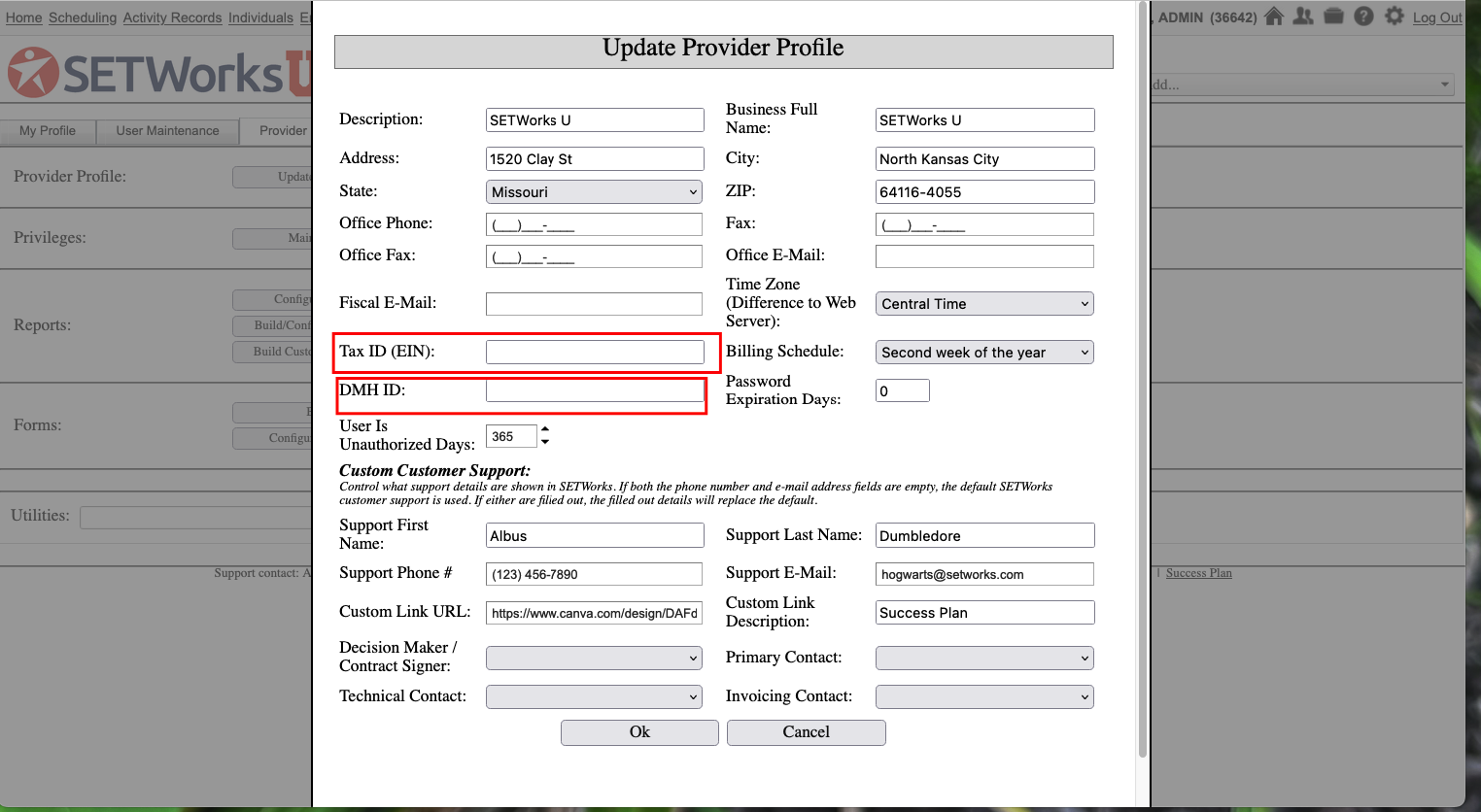Go to Home in the top menu
1481x812 pixels.
click(23, 17)
